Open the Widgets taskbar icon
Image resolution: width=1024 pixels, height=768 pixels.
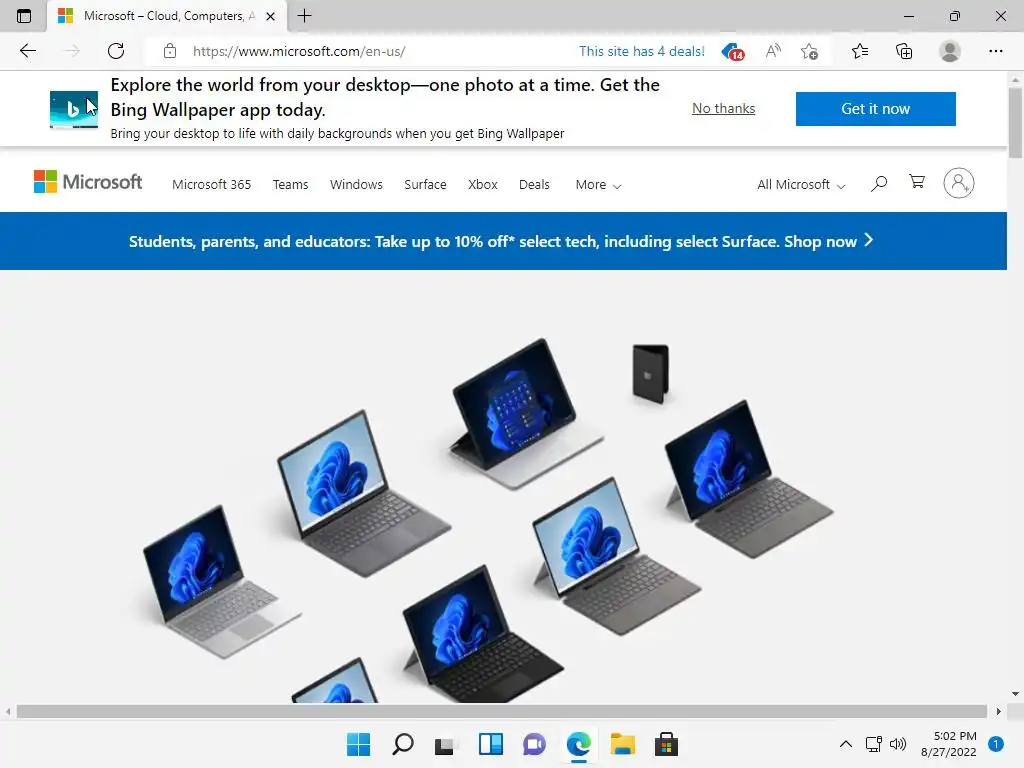(x=490, y=744)
